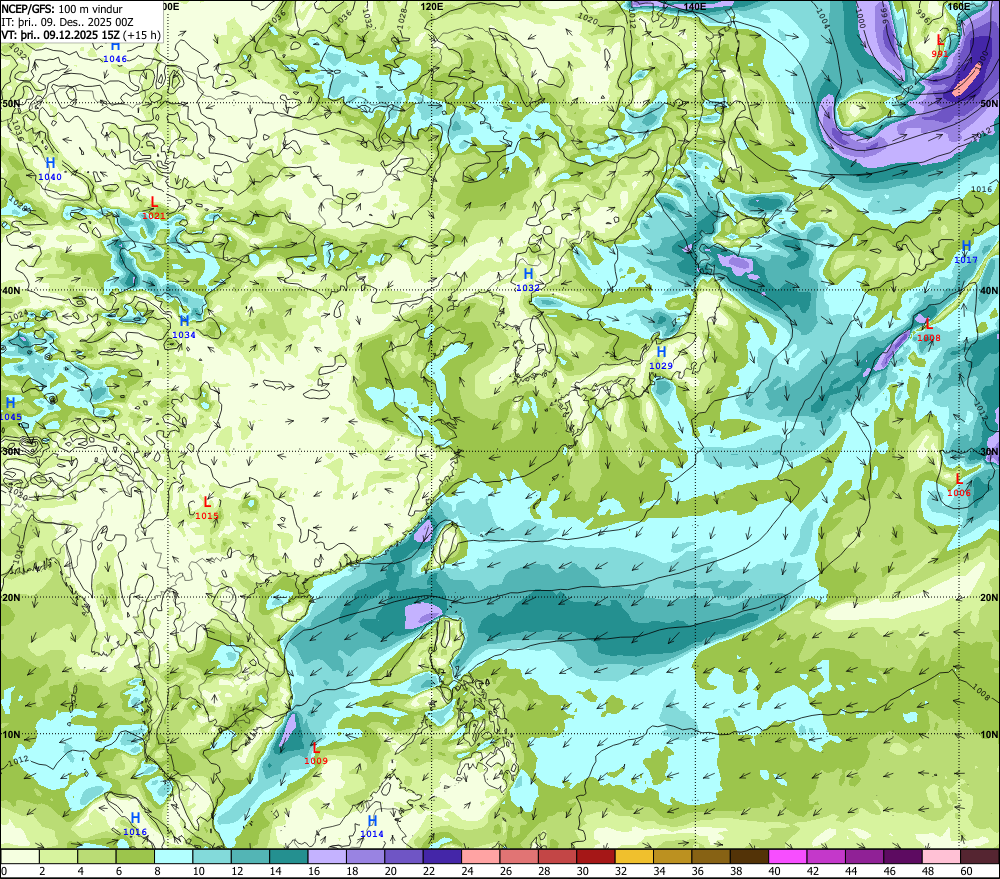Select the L 1015 low pressure marker

207,508
